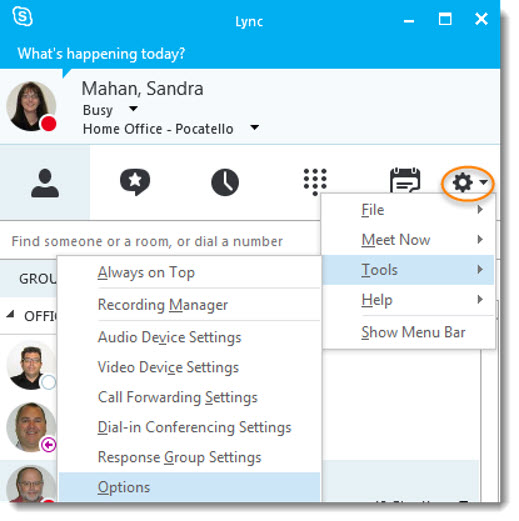Click Sandra Mahan's profile photo

click(x=31, y=106)
